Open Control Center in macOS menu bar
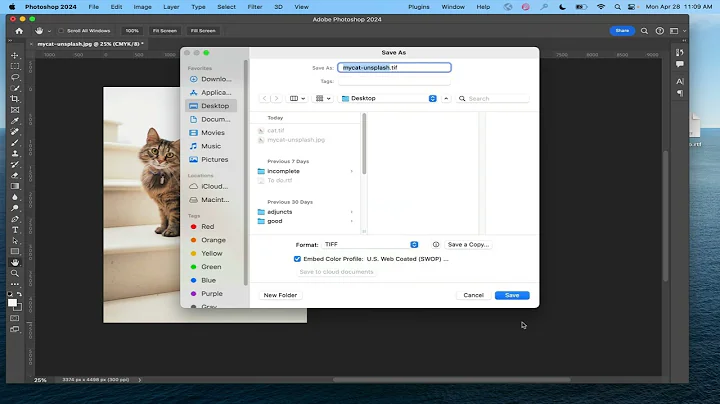Image resolution: width=720 pixels, height=404 pixels. click(632, 7)
